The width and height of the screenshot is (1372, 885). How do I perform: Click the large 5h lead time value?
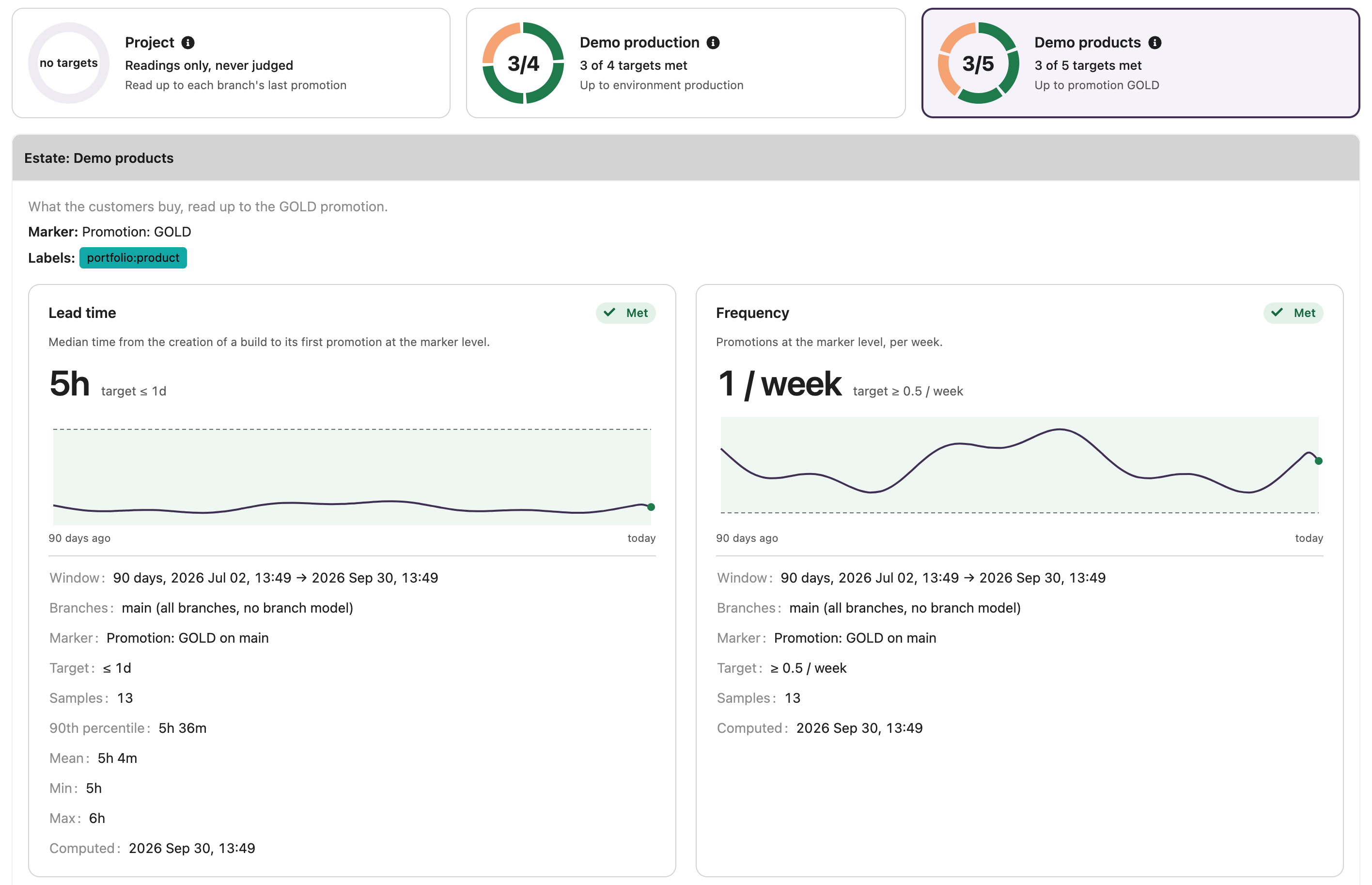point(69,383)
